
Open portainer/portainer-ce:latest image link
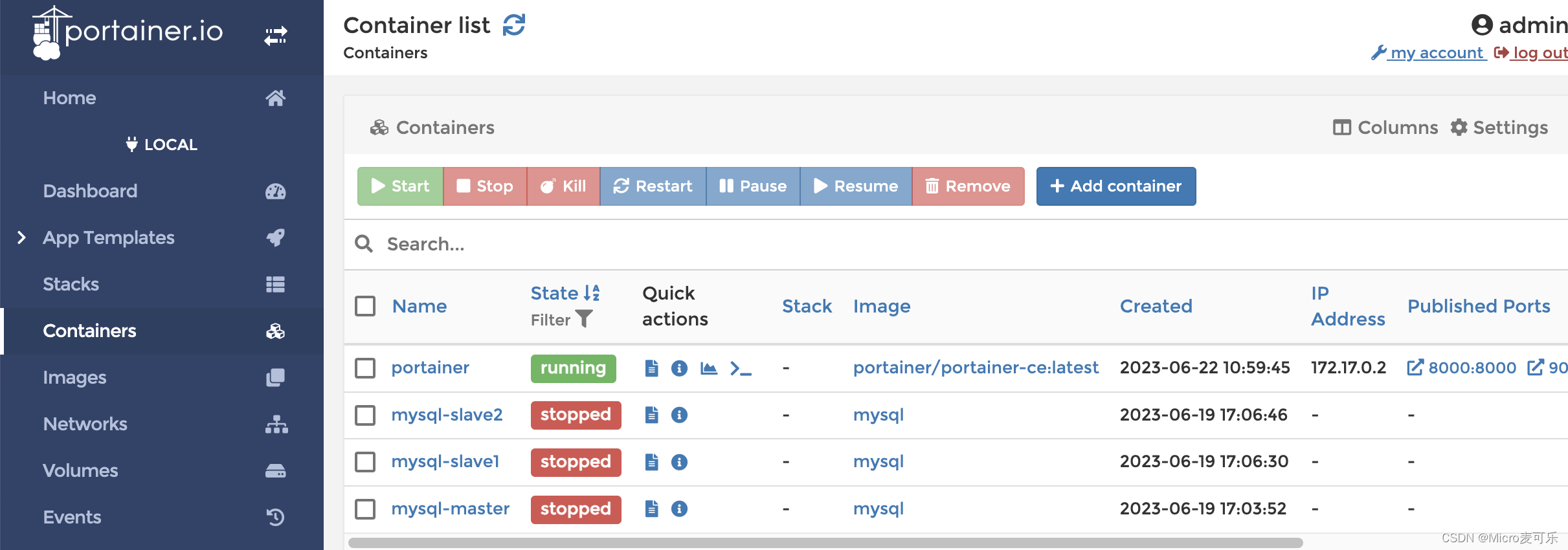(x=976, y=368)
